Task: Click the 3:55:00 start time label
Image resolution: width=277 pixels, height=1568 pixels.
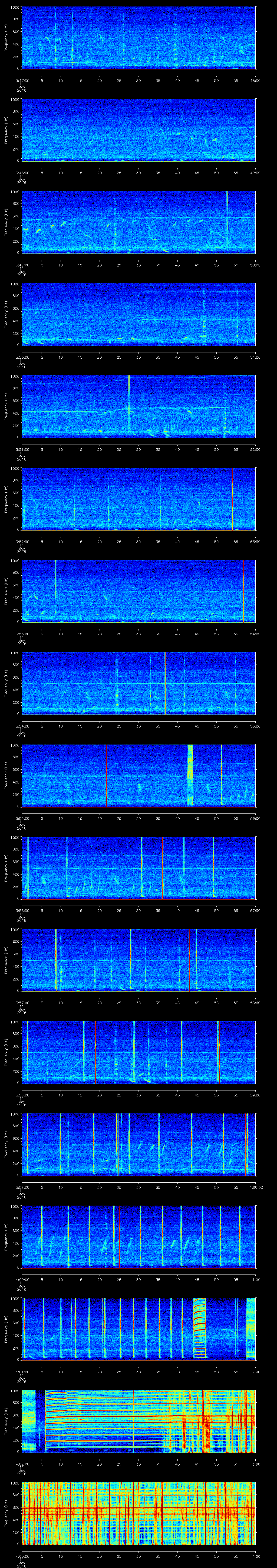Action: [22, 819]
